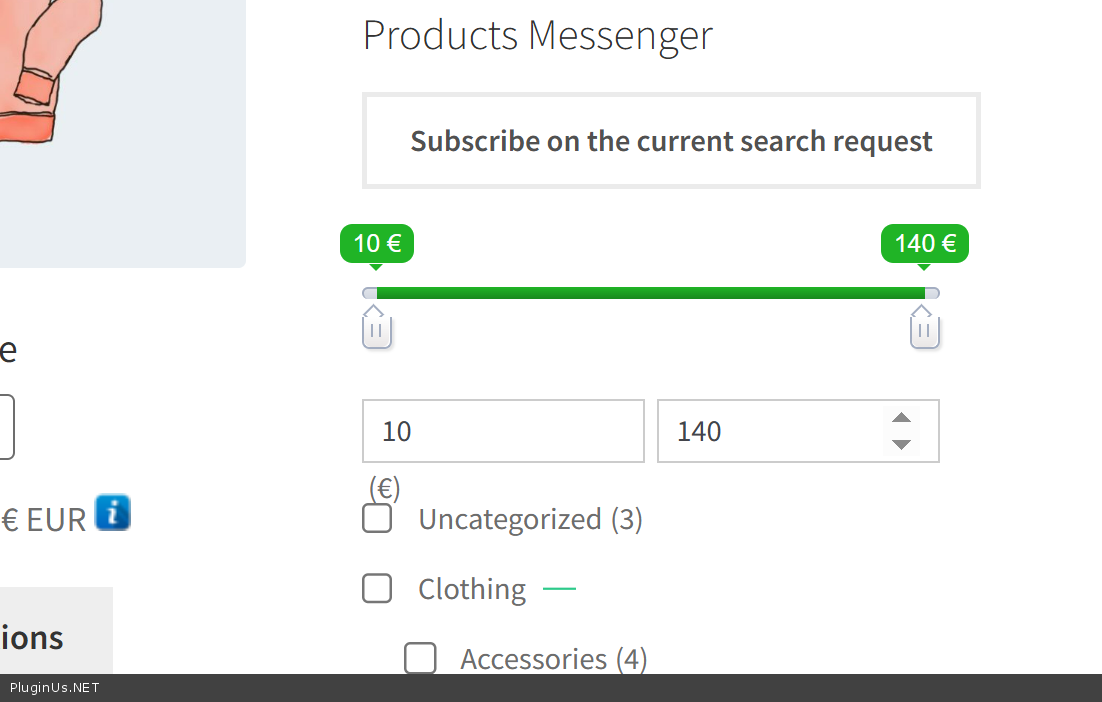Viewport: 1102px width, 702px height.
Task: Check the Accessories subcategory box
Action: pos(420,659)
